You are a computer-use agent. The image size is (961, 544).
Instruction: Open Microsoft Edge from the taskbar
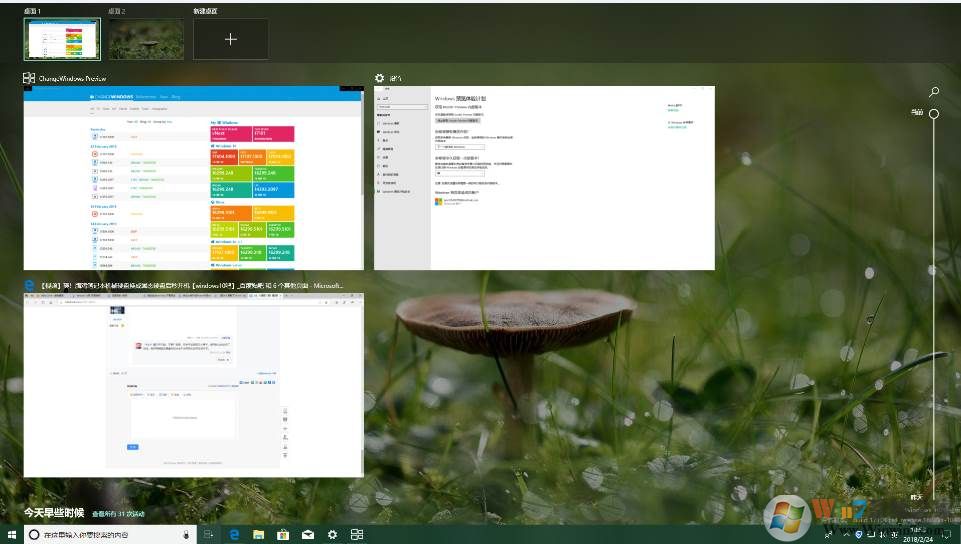click(235, 535)
